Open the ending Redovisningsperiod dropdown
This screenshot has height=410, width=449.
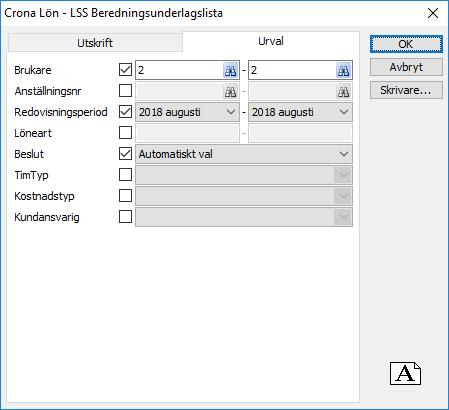click(x=300, y=112)
